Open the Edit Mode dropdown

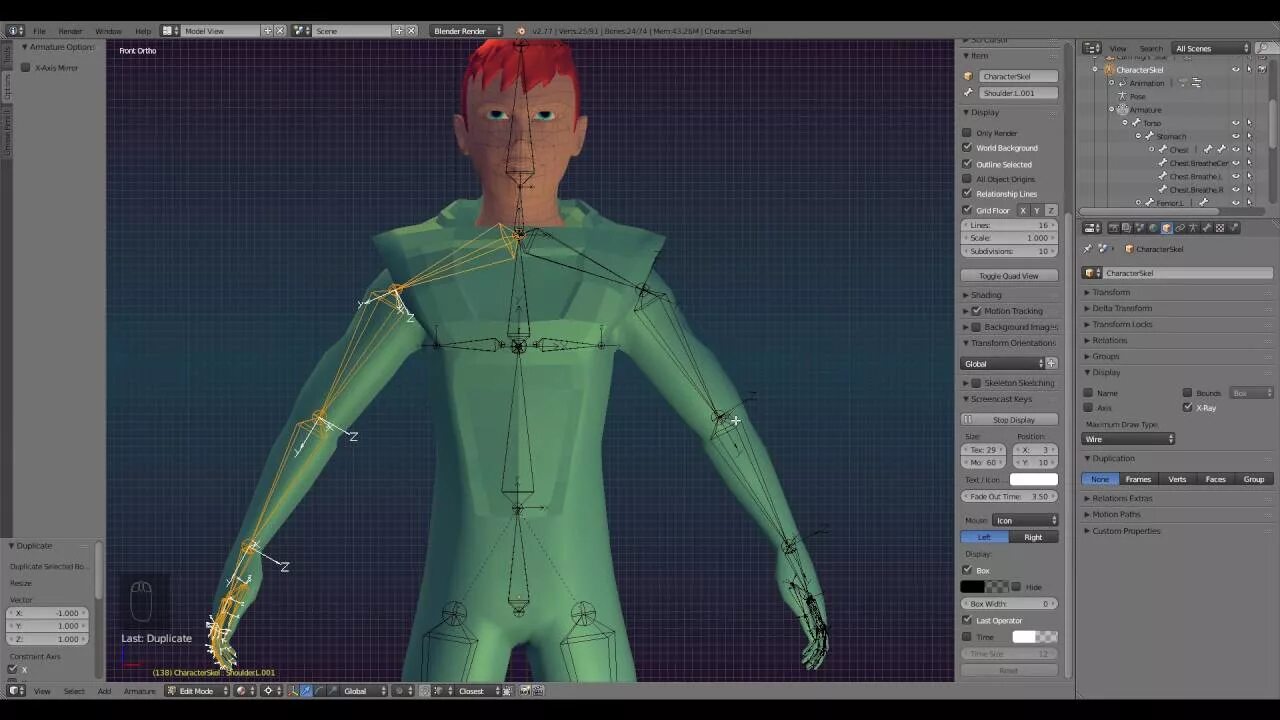[198, 691]
